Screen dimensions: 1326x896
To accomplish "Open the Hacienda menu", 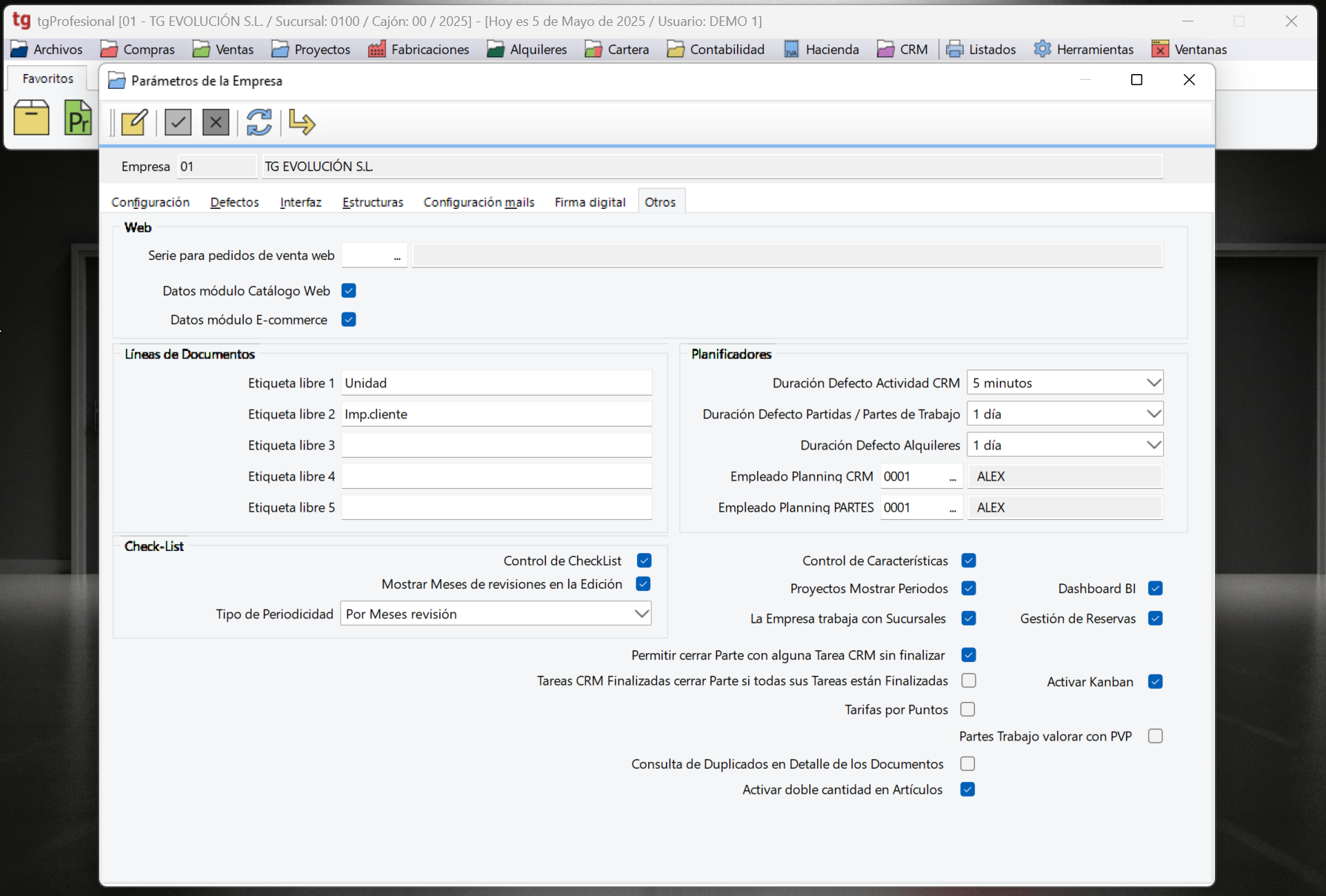I will tap(822, 50).
